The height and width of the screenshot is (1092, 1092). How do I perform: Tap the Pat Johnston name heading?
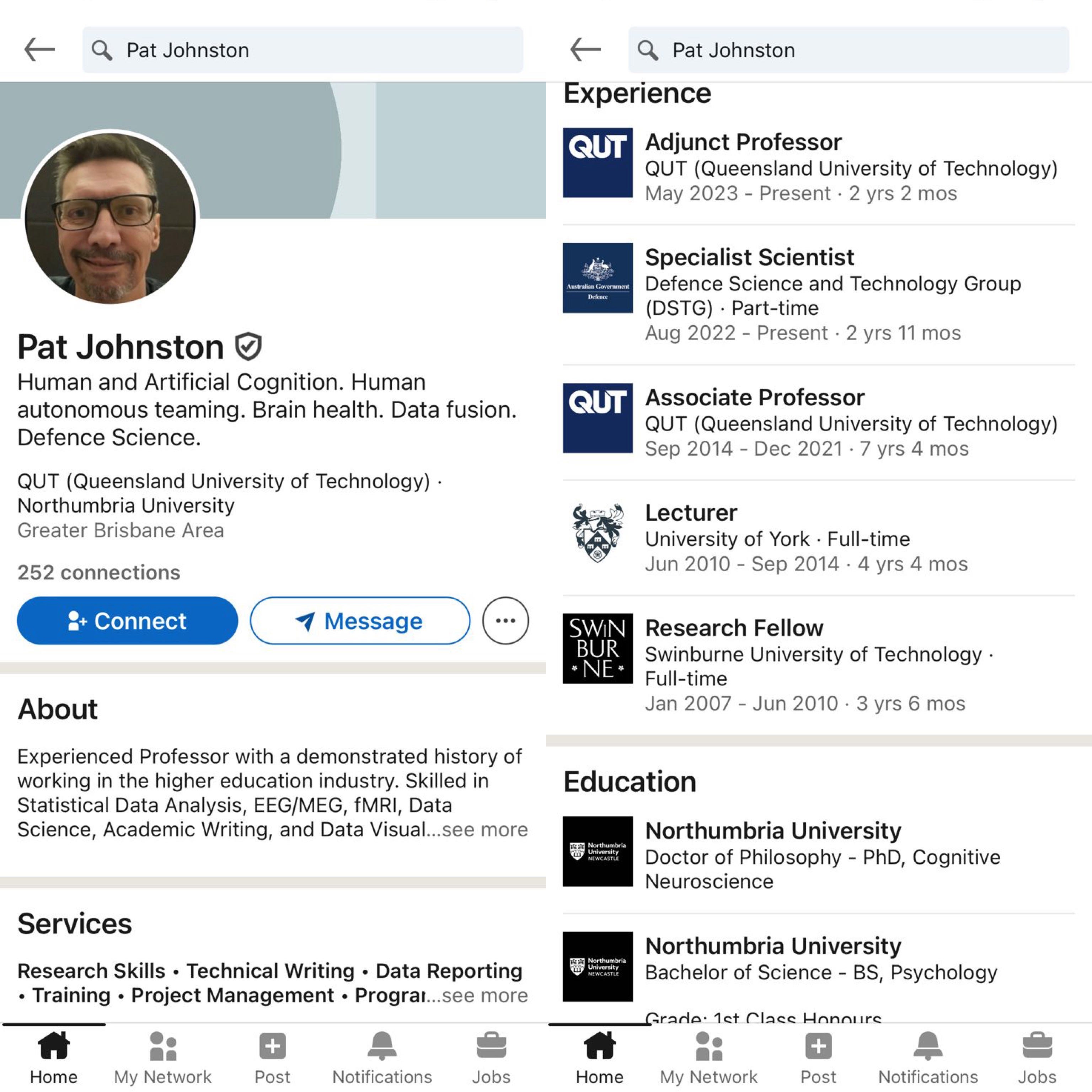(121, 347)
